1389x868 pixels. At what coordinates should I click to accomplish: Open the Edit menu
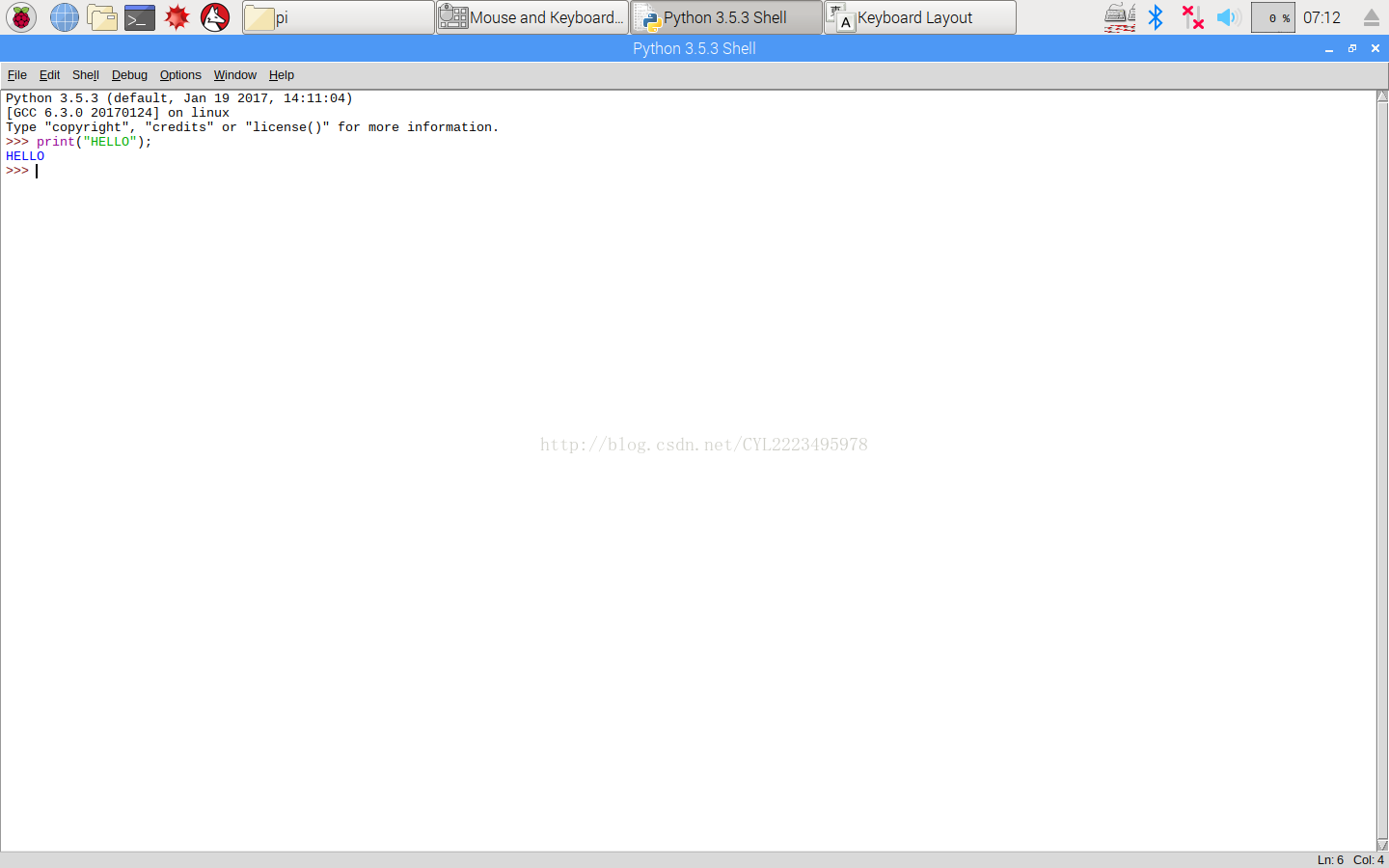coord(49,75)
